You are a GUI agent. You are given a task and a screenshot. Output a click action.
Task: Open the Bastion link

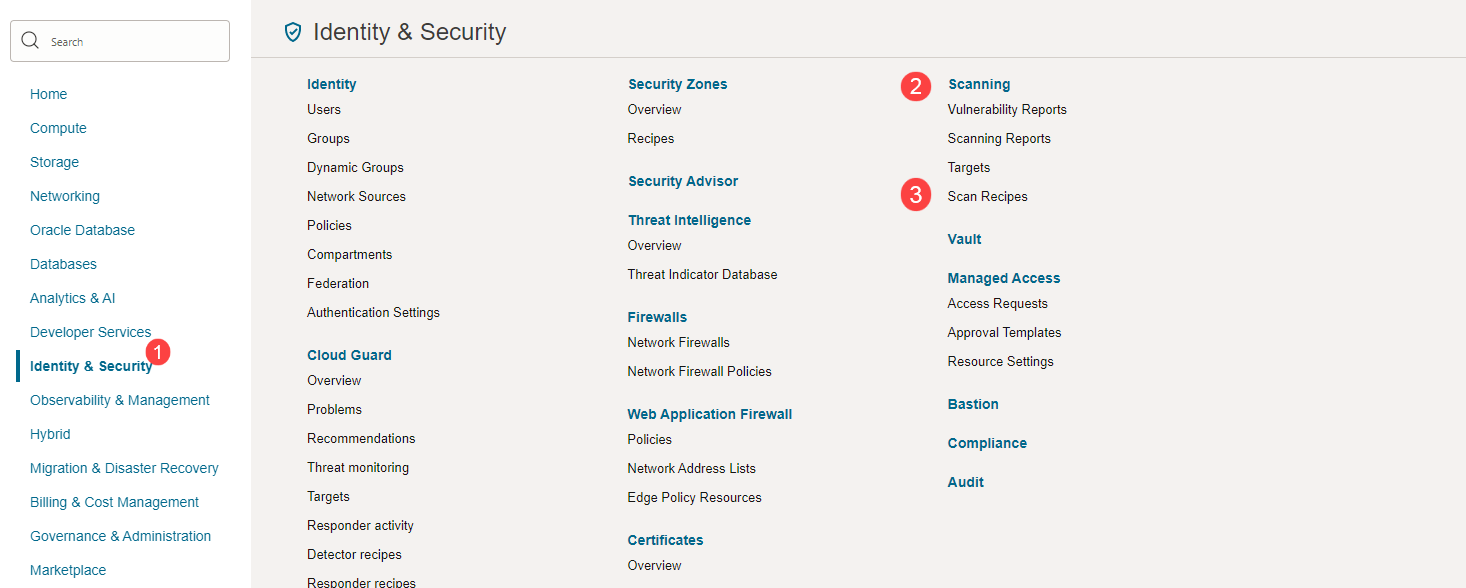(973, 404)
